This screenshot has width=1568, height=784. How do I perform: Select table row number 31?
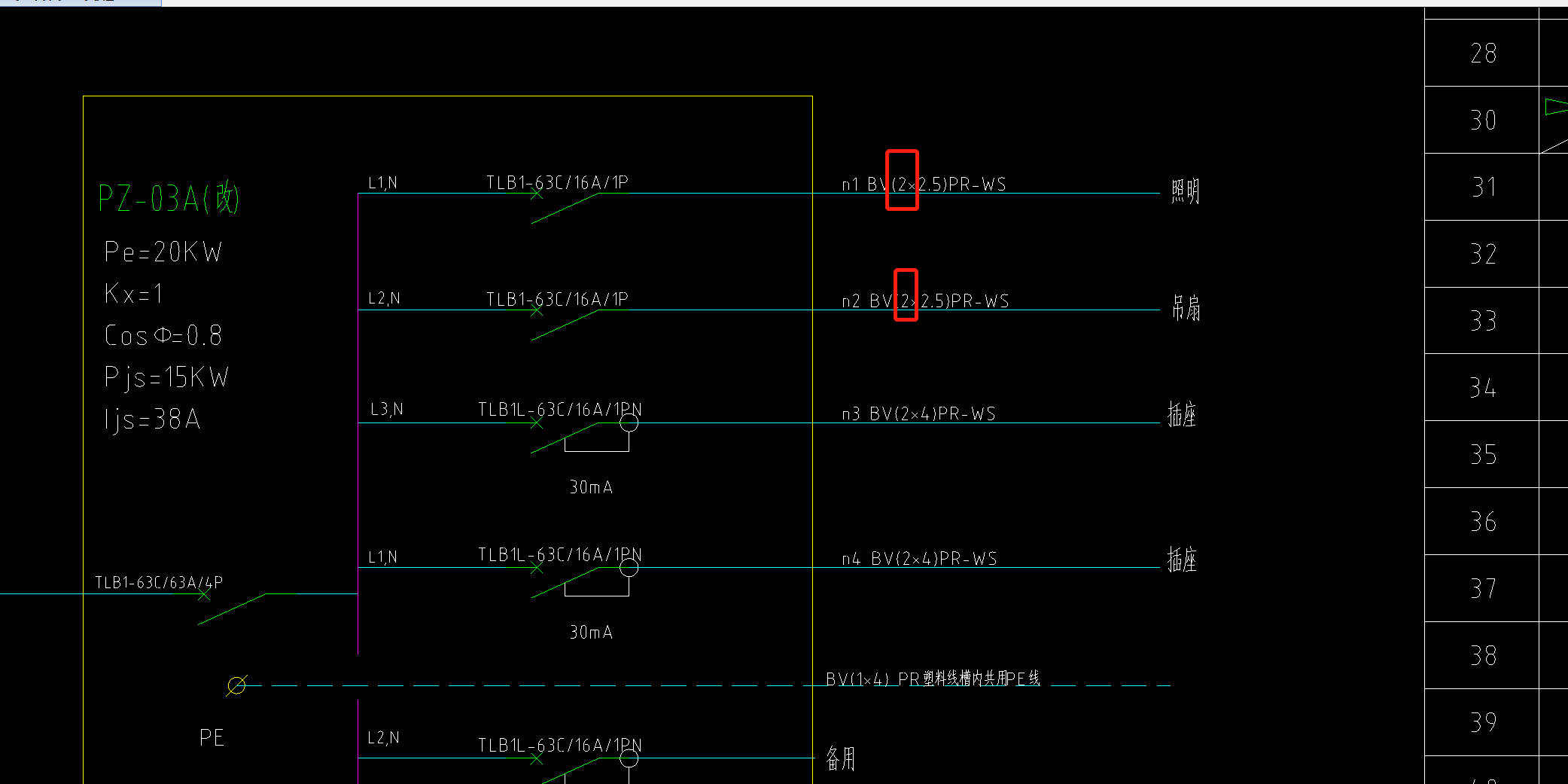1483,188
